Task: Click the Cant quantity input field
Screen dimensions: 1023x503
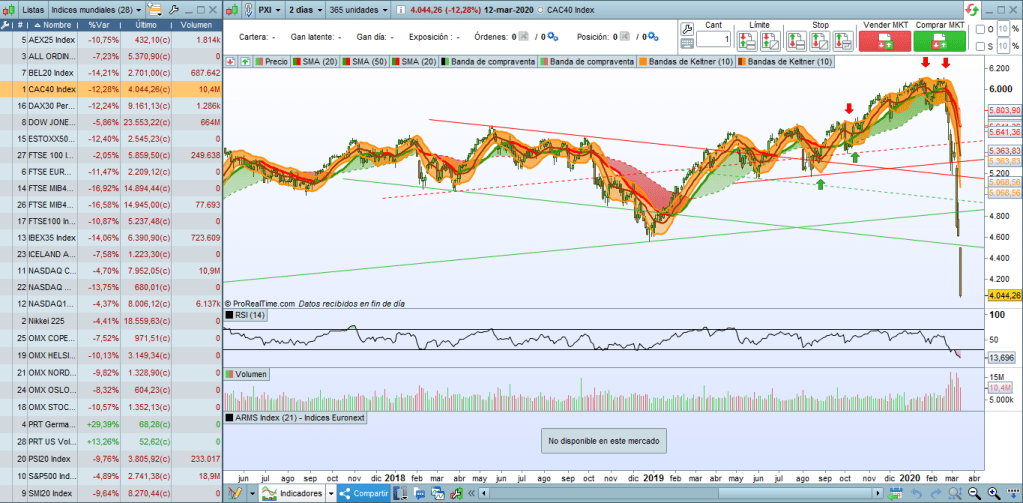Action: point(715,39)
